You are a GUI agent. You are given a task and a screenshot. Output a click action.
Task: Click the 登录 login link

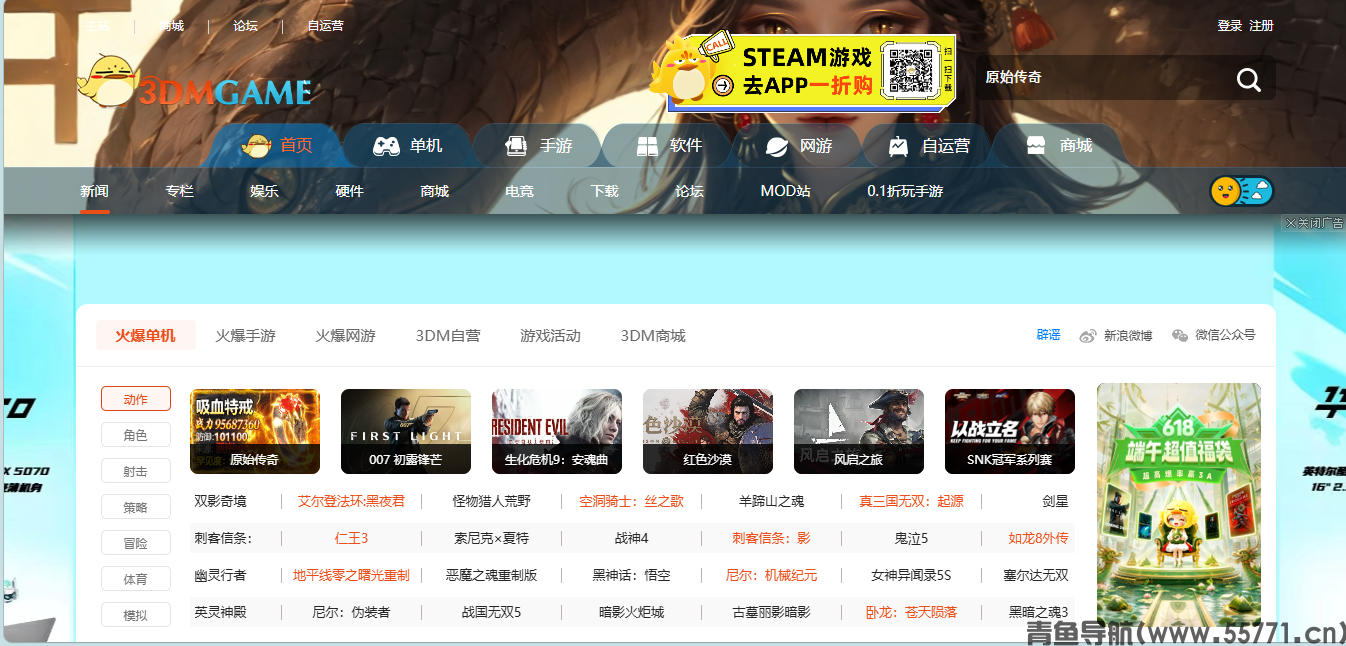(x=1230, y=26)
